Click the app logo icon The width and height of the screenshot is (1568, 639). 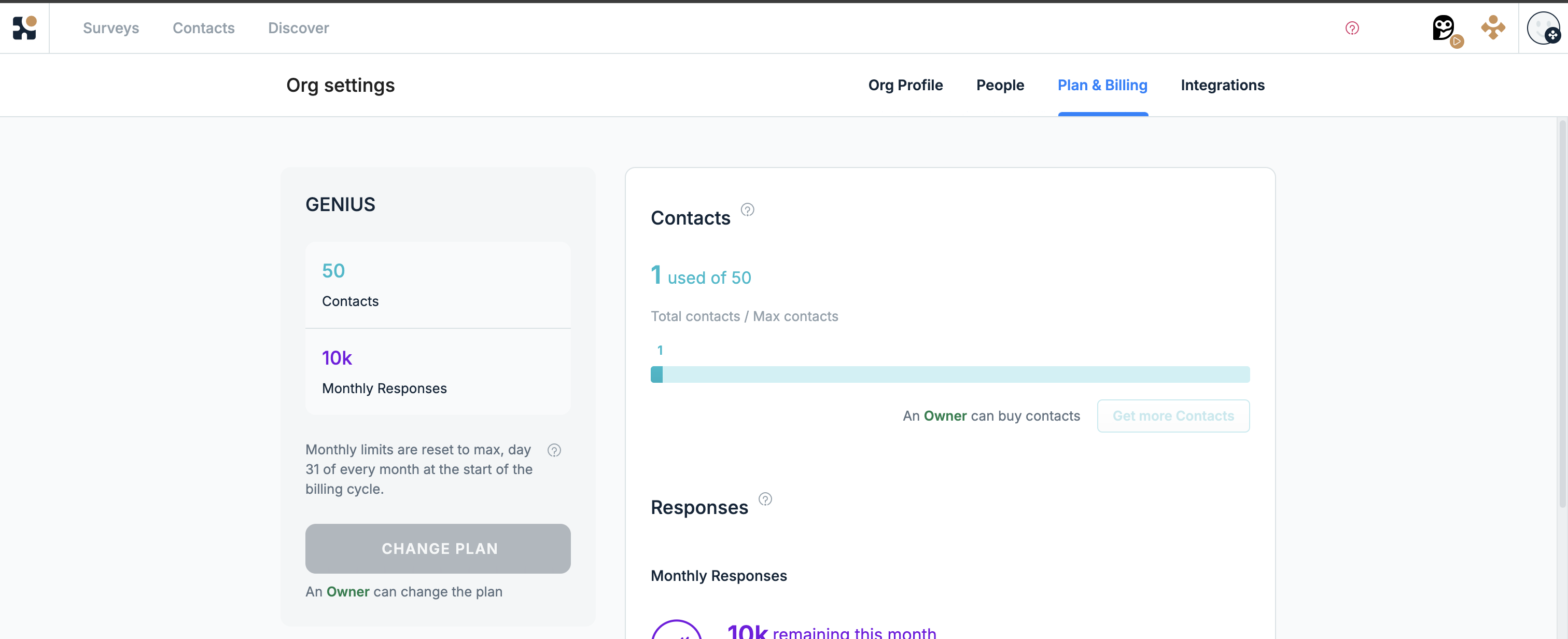(x=24, y=28)
